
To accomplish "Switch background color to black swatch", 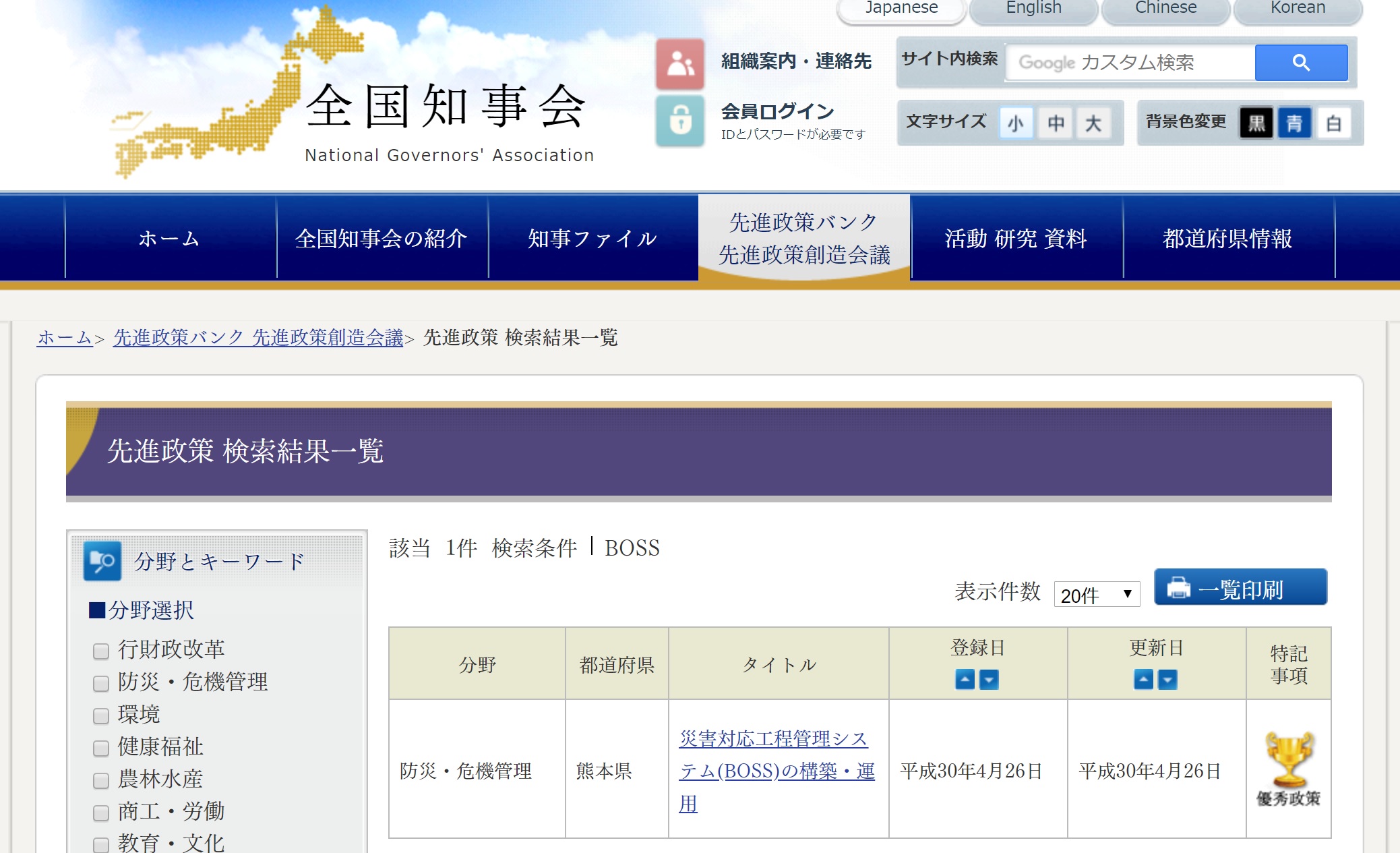I will click(x=1256, y=123).
